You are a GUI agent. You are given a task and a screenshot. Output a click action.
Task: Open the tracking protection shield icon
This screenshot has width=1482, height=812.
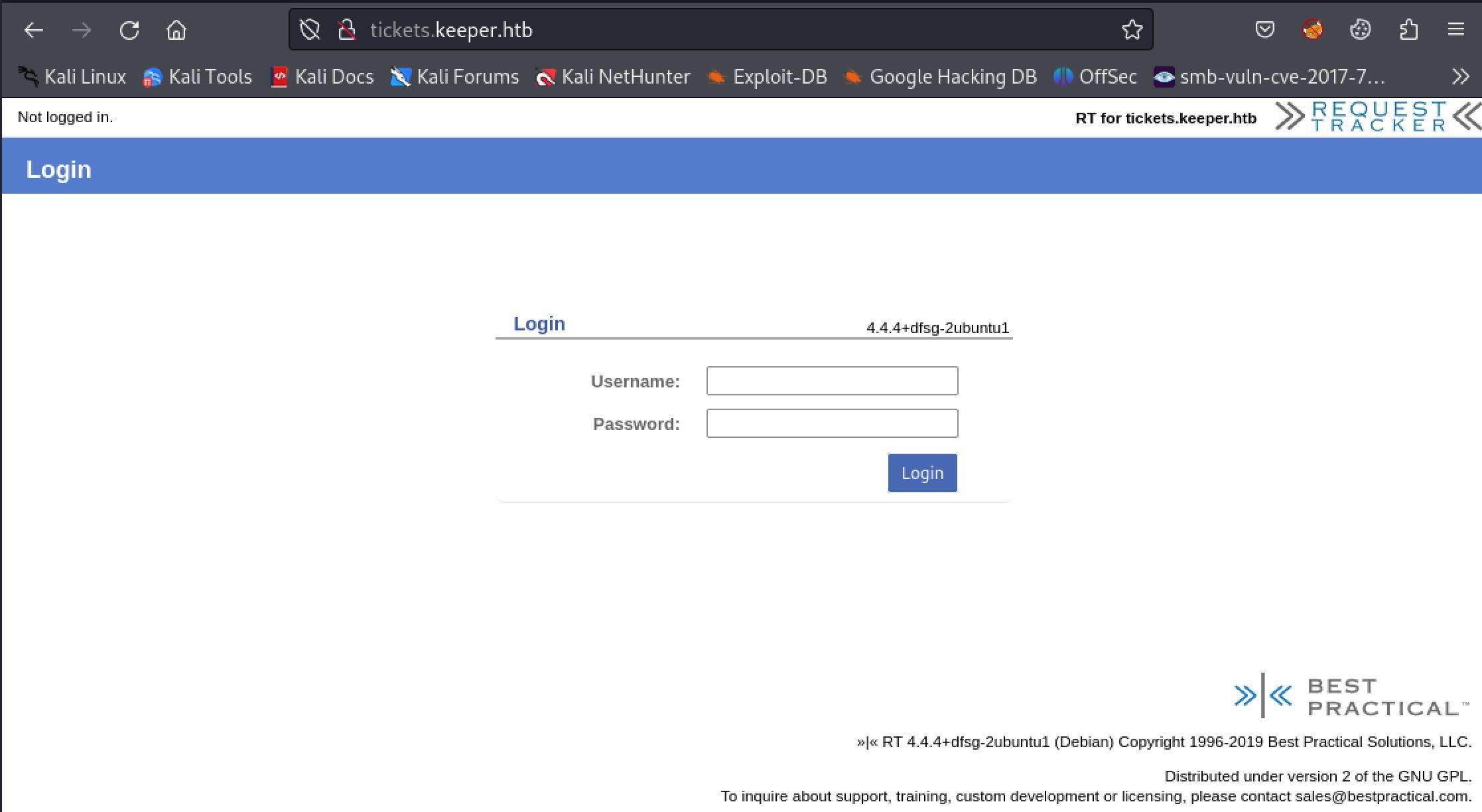[x=309, y=30]
